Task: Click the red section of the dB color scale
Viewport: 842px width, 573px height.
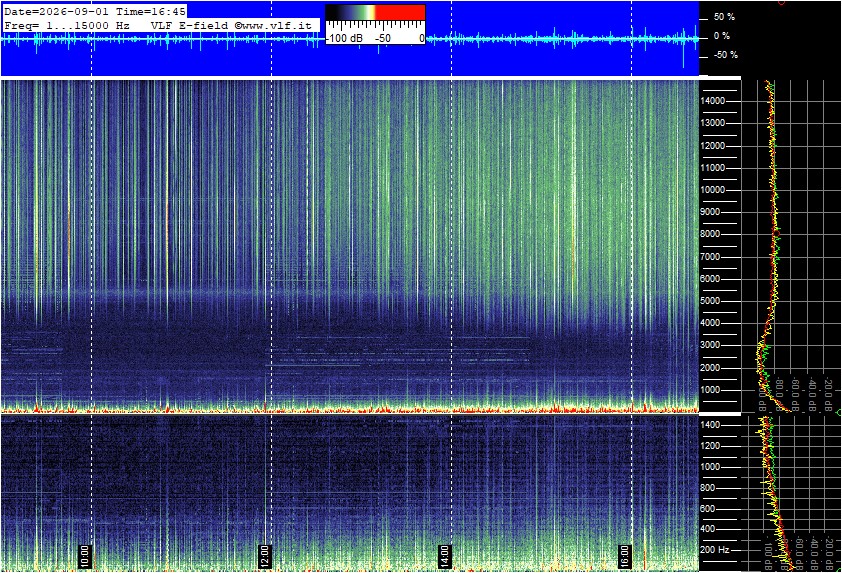Action: click(400, 12)
